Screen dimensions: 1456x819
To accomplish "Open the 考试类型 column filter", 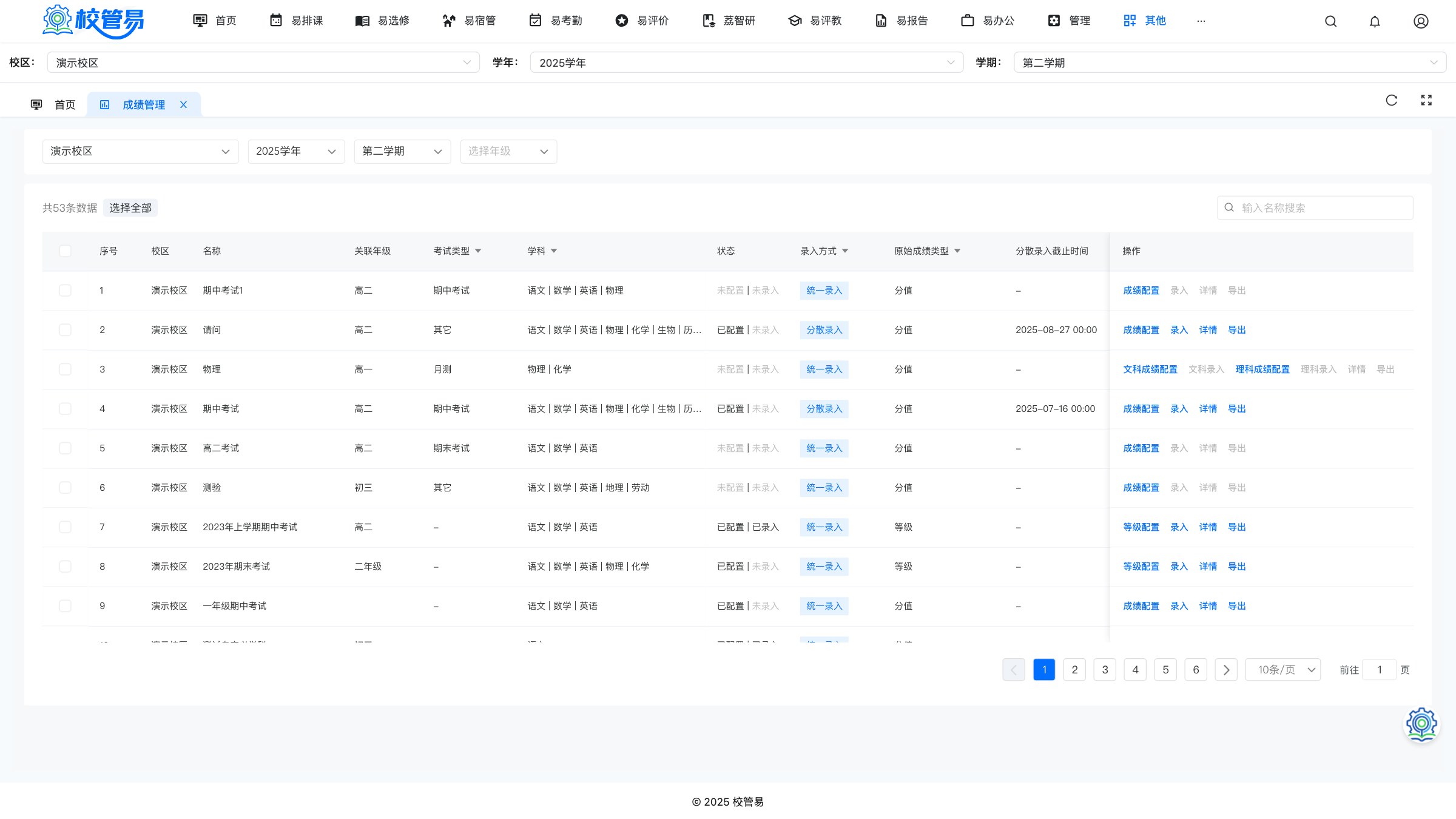I will [478, 251].
